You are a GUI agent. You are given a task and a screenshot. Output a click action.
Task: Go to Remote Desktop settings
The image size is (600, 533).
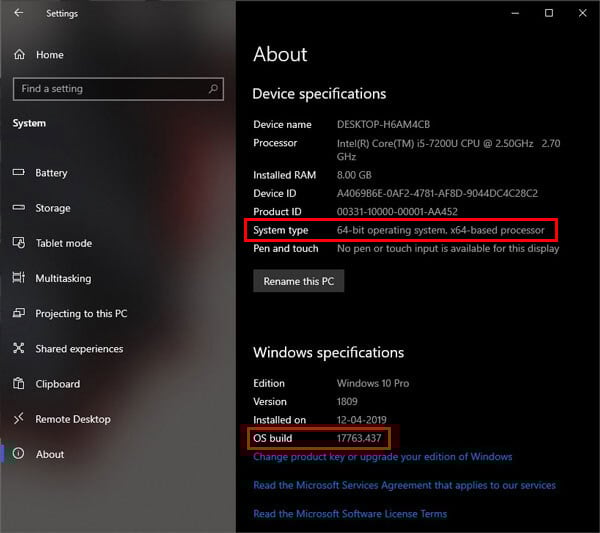(73, 419)
